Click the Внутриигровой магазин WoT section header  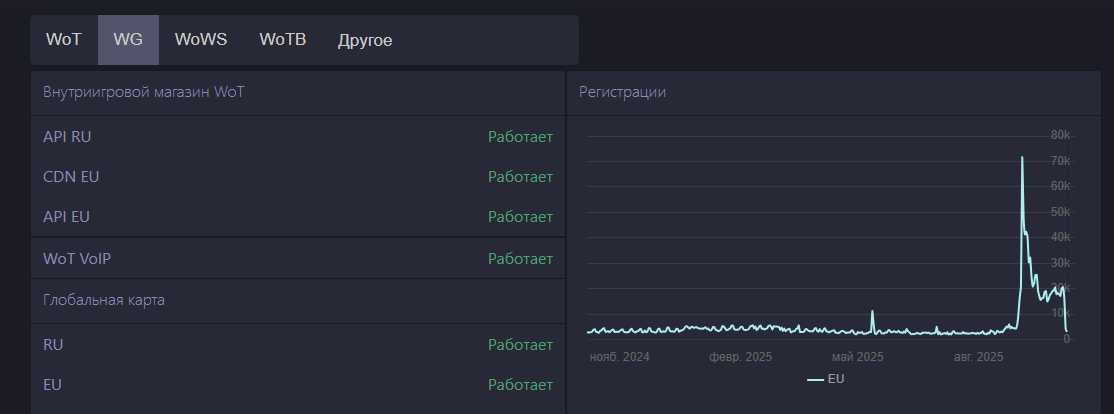tap(144, 92)
